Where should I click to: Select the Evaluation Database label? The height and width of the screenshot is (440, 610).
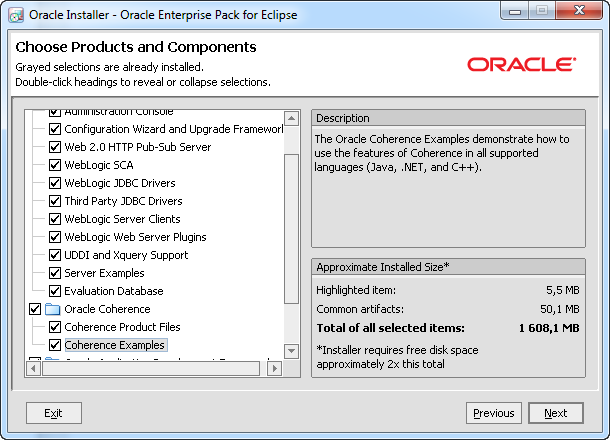point(114,291)
